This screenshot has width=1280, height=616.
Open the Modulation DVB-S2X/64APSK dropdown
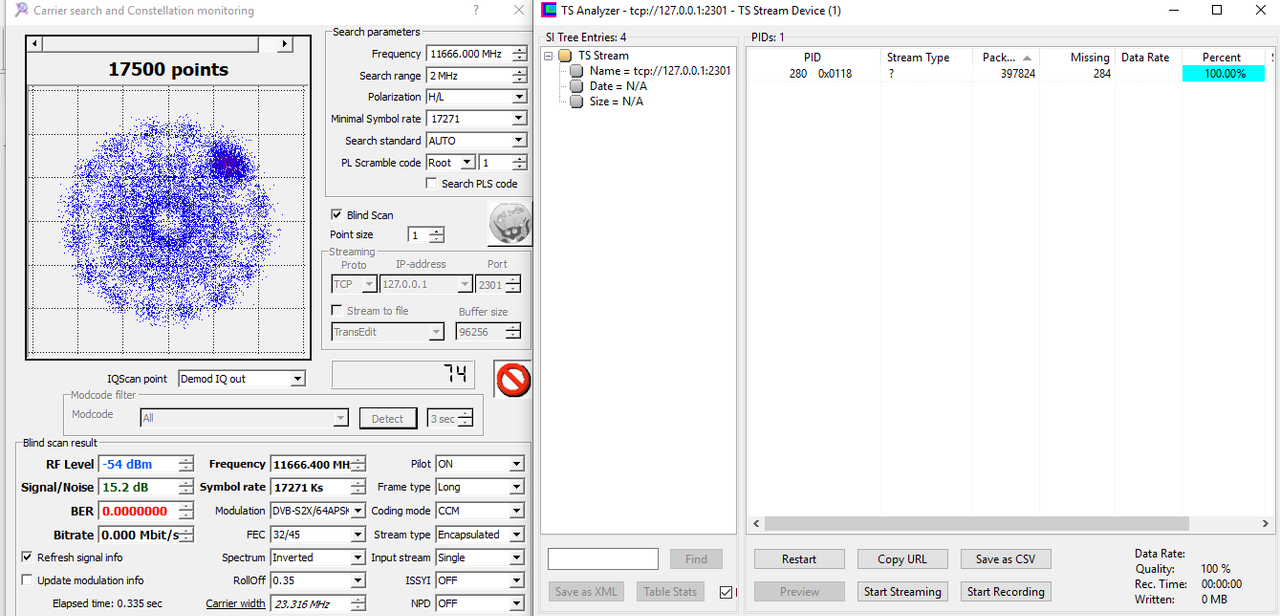coord(318,511)
